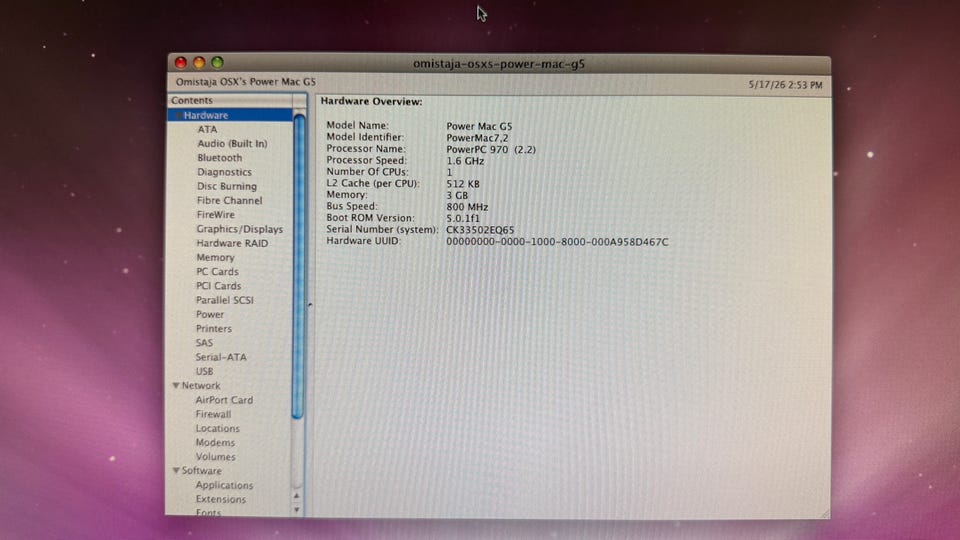Click the PowerMac7,2 model identifier value

tap(477, 138)
